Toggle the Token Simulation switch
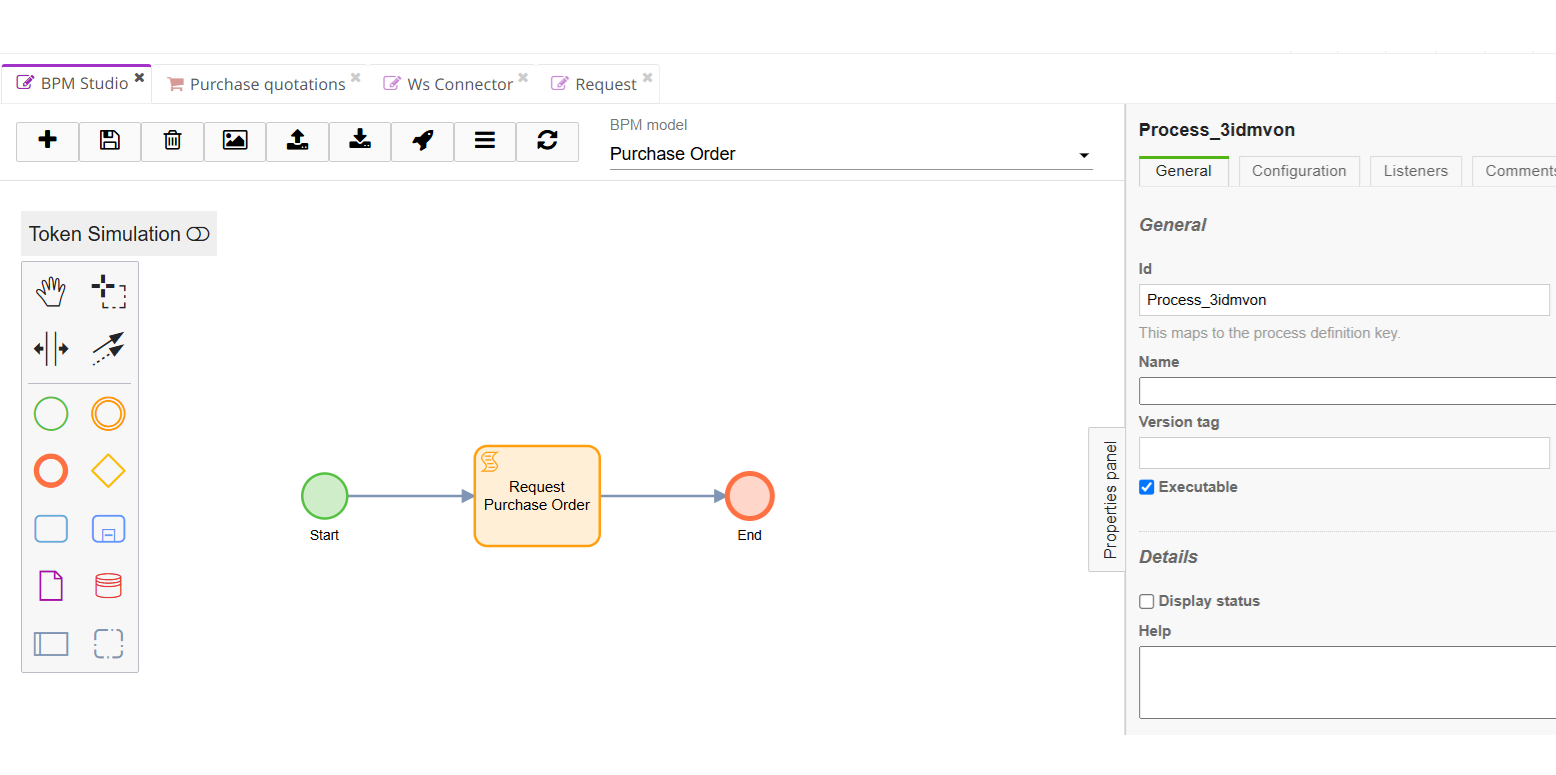Screen dimensions: 1556x775 pyautogui.click(x=198, y=234)
